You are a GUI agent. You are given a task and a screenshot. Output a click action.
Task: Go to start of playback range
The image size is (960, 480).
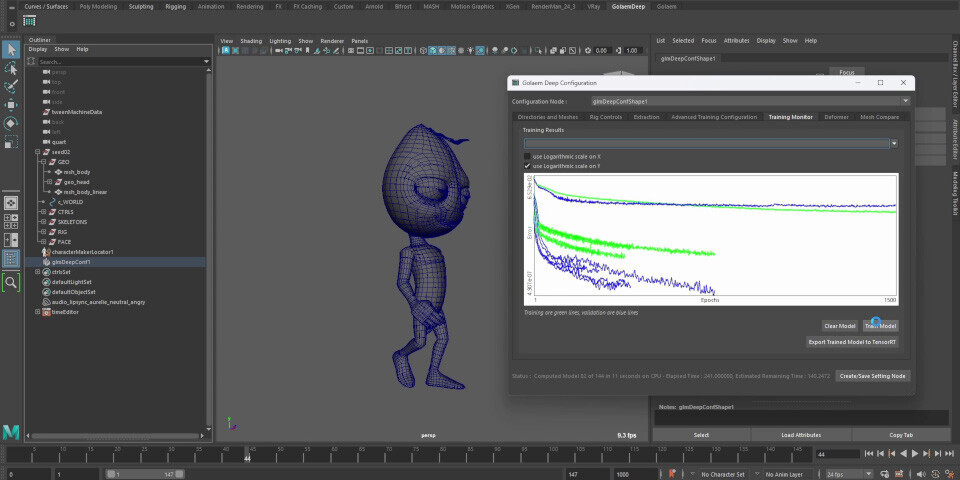(x=869, y=454)
